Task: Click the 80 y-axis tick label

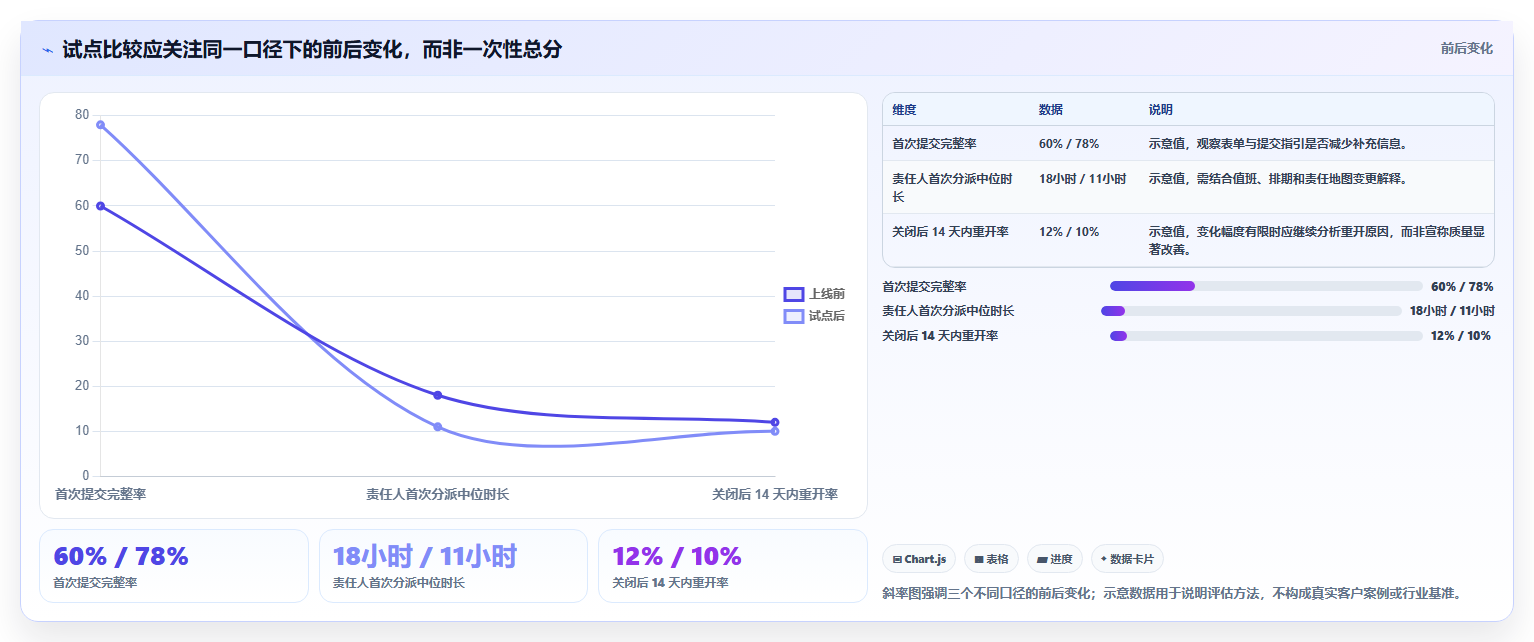Action: [82, 115]
